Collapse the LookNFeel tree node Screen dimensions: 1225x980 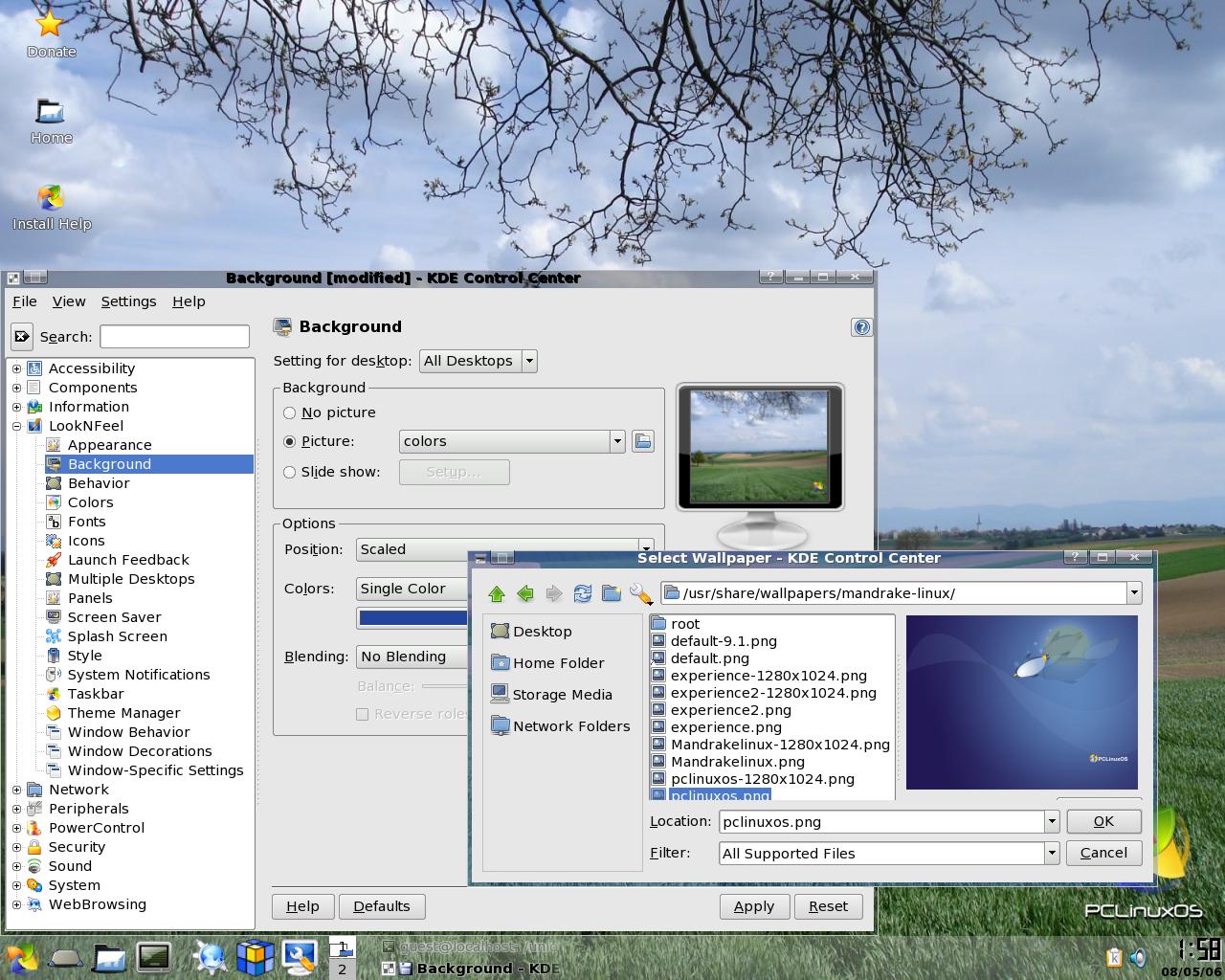(x=16, y=426)
